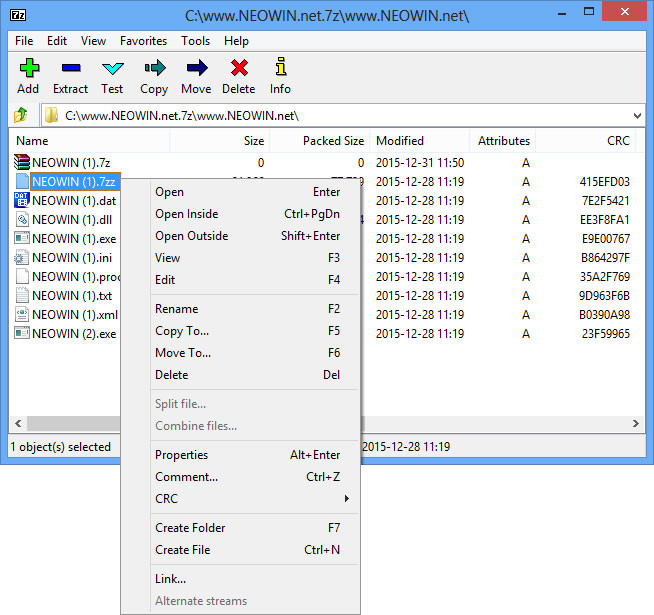Sort by CRC column header
The width and height of the screenshot is (654, 615).
coord(586,141)
